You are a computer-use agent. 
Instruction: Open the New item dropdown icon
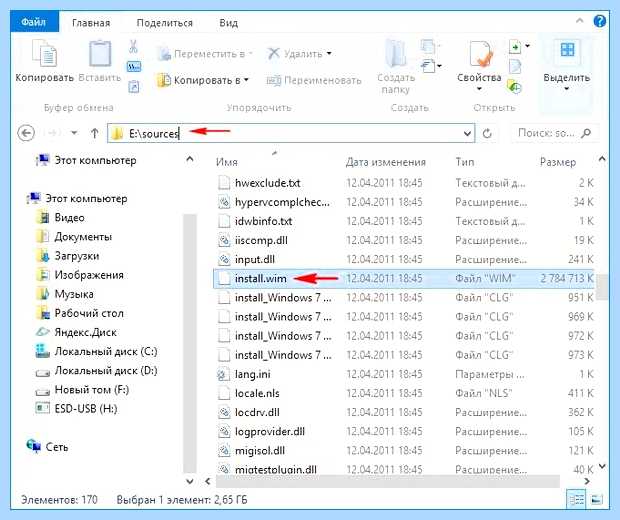tap(430, 47)
